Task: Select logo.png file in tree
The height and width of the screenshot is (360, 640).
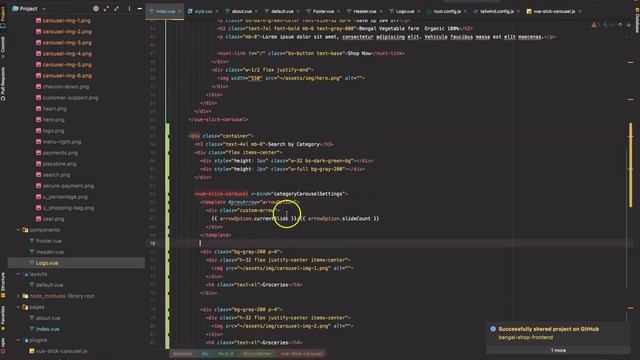Action: [x=50, y=131]
